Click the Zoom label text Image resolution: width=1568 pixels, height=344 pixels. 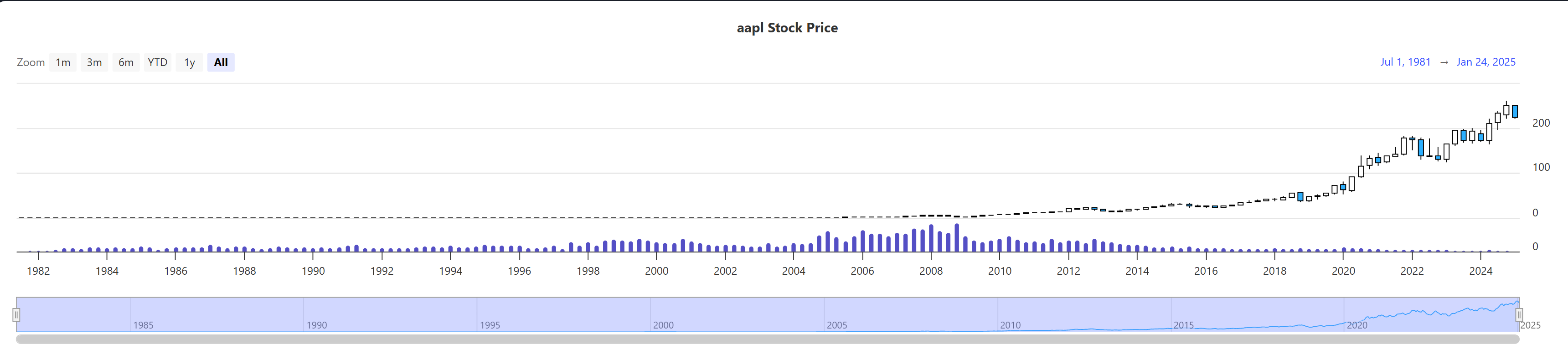click(31, 62)
